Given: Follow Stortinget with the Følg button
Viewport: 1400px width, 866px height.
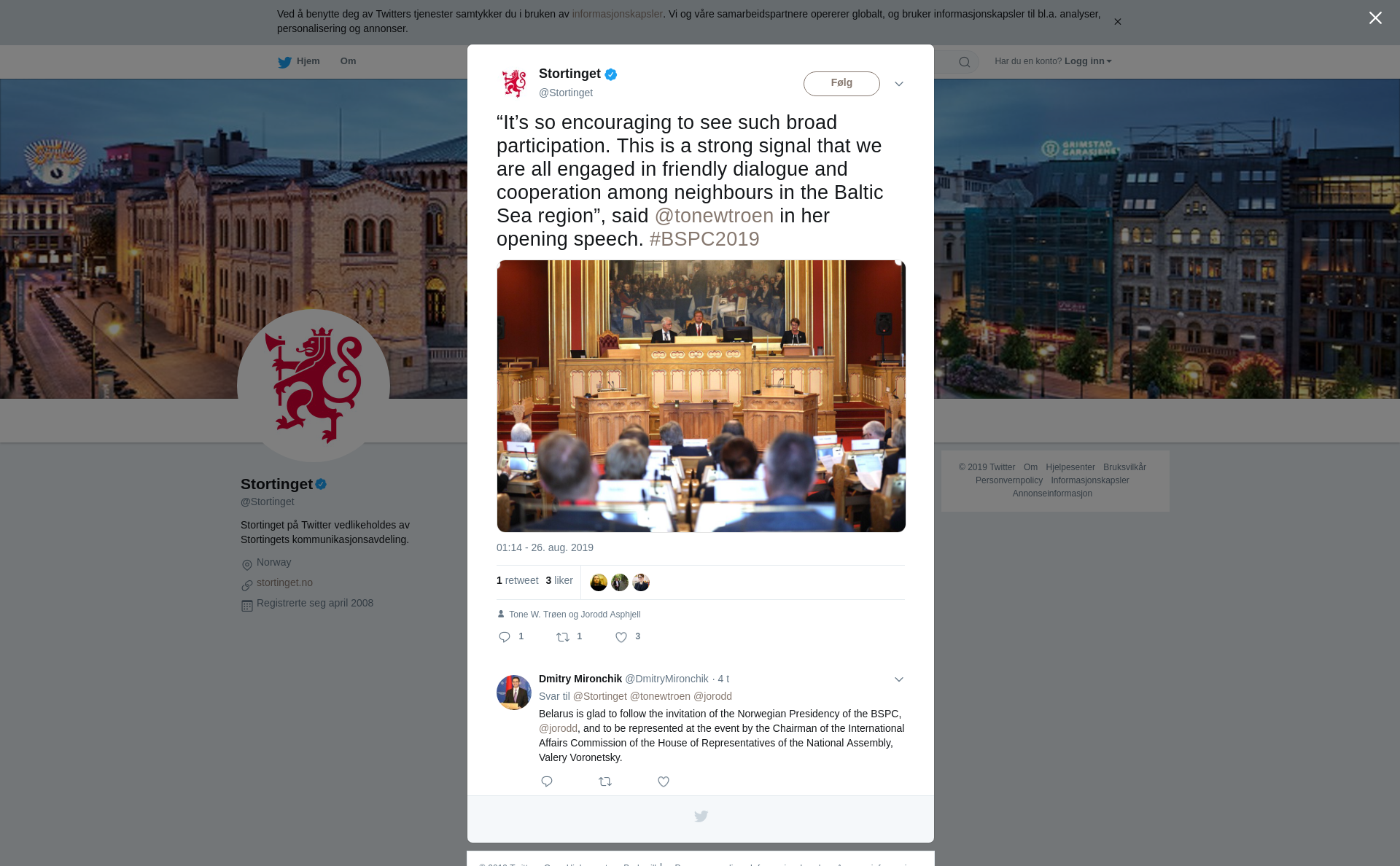Looking at the screenshot, I should [841, 84].
